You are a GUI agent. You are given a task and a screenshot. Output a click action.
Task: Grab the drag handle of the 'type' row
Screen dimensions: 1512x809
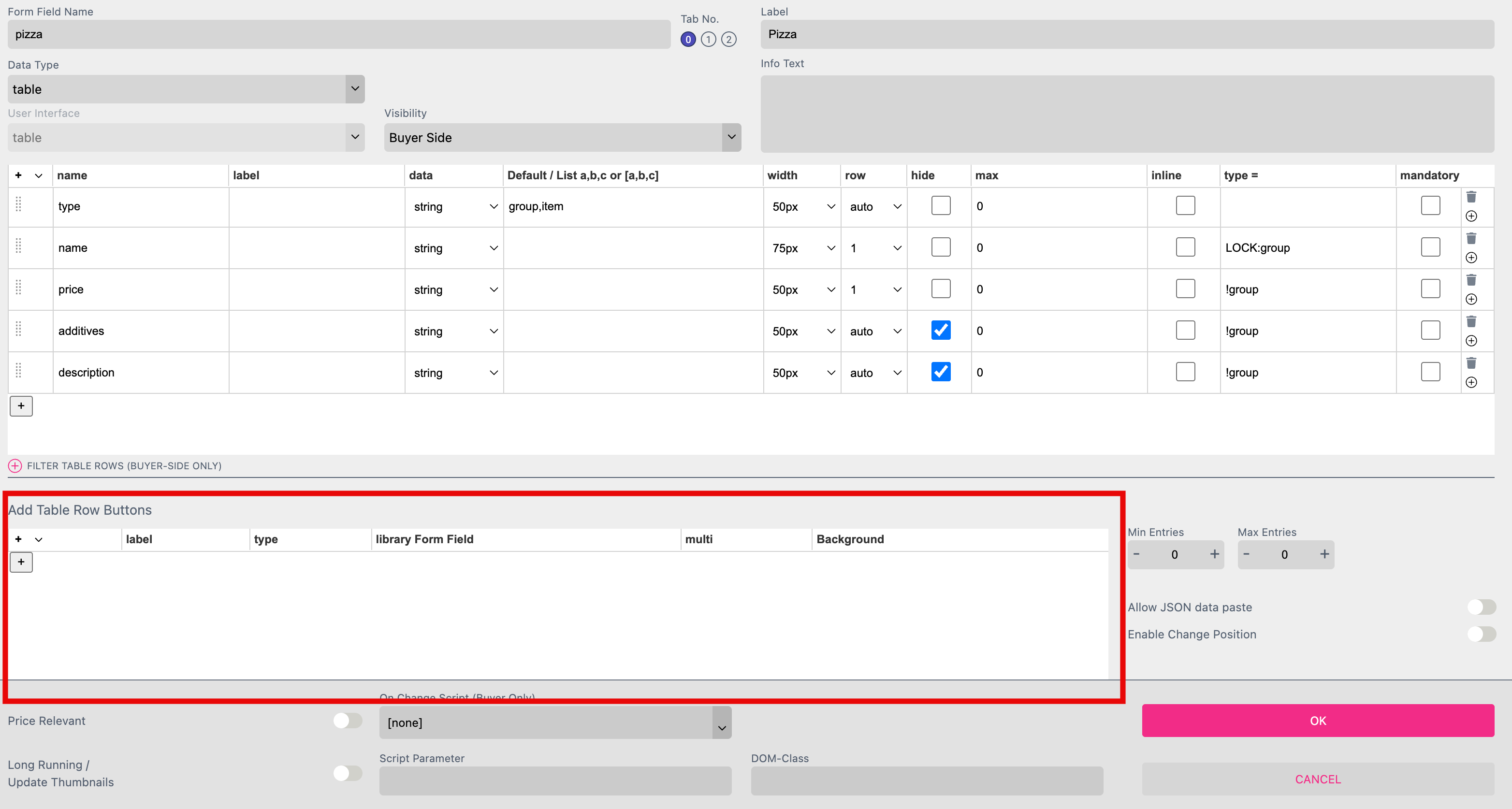point(18,204)
